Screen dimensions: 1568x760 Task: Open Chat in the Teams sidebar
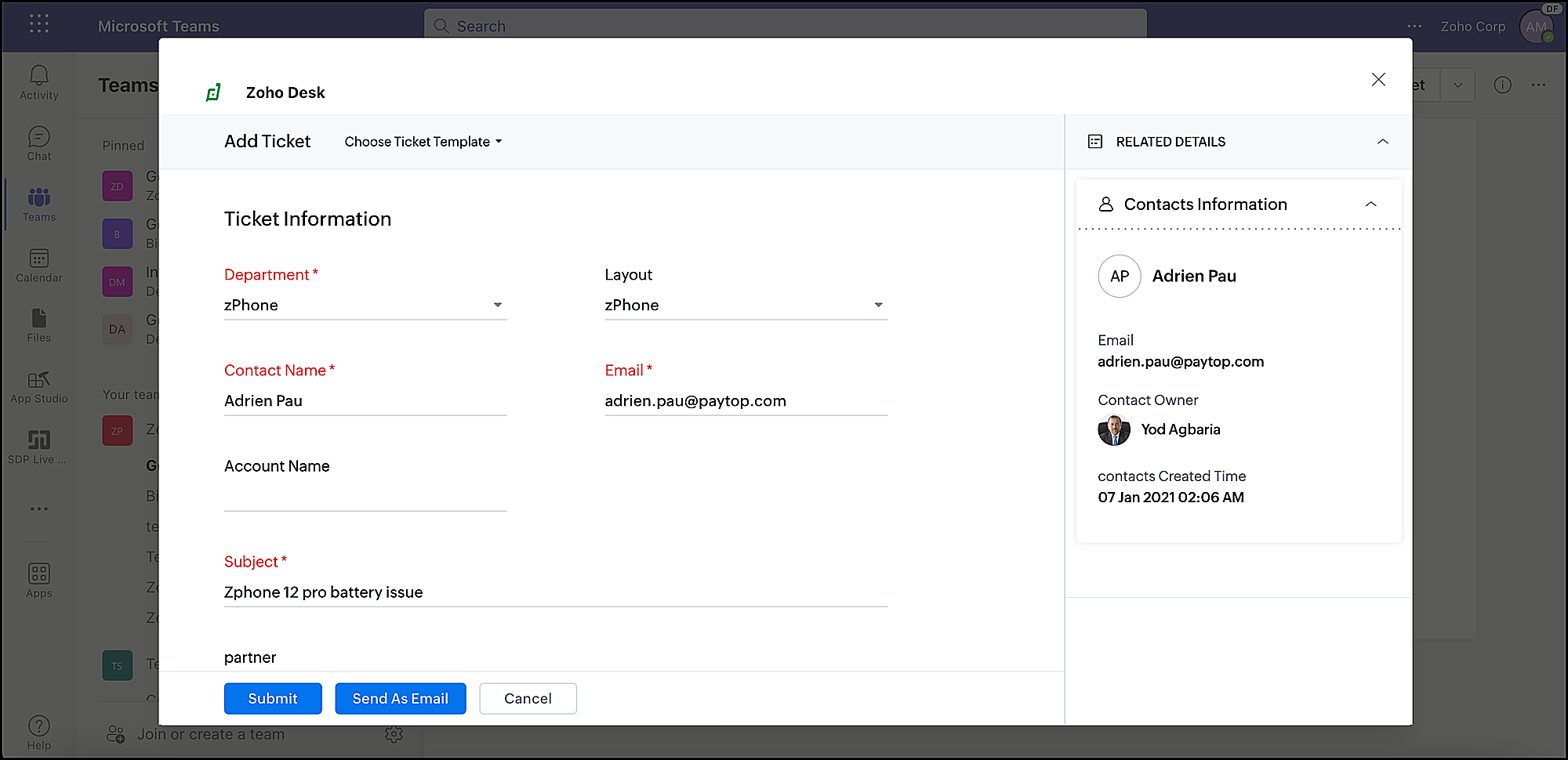(x=39, y=143)
